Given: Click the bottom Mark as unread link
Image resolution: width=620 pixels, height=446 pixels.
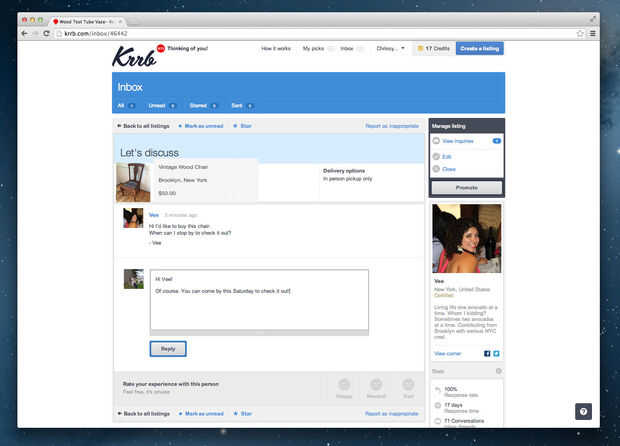Looking at the screenshot, I should click(201, 414).
